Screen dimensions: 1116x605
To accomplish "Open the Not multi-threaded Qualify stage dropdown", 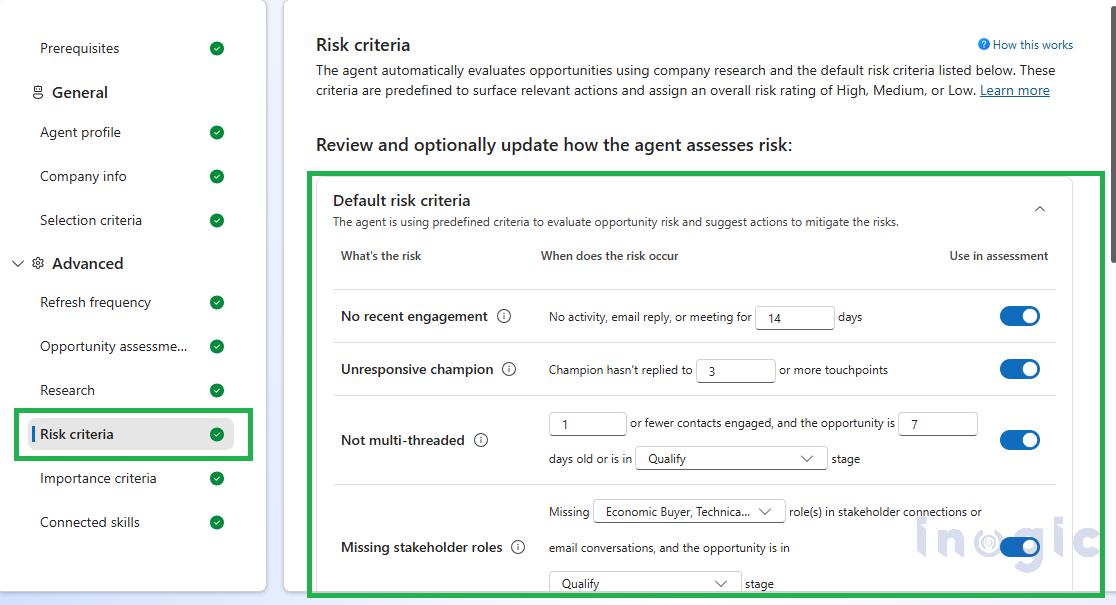I will (x=731, y=459).
